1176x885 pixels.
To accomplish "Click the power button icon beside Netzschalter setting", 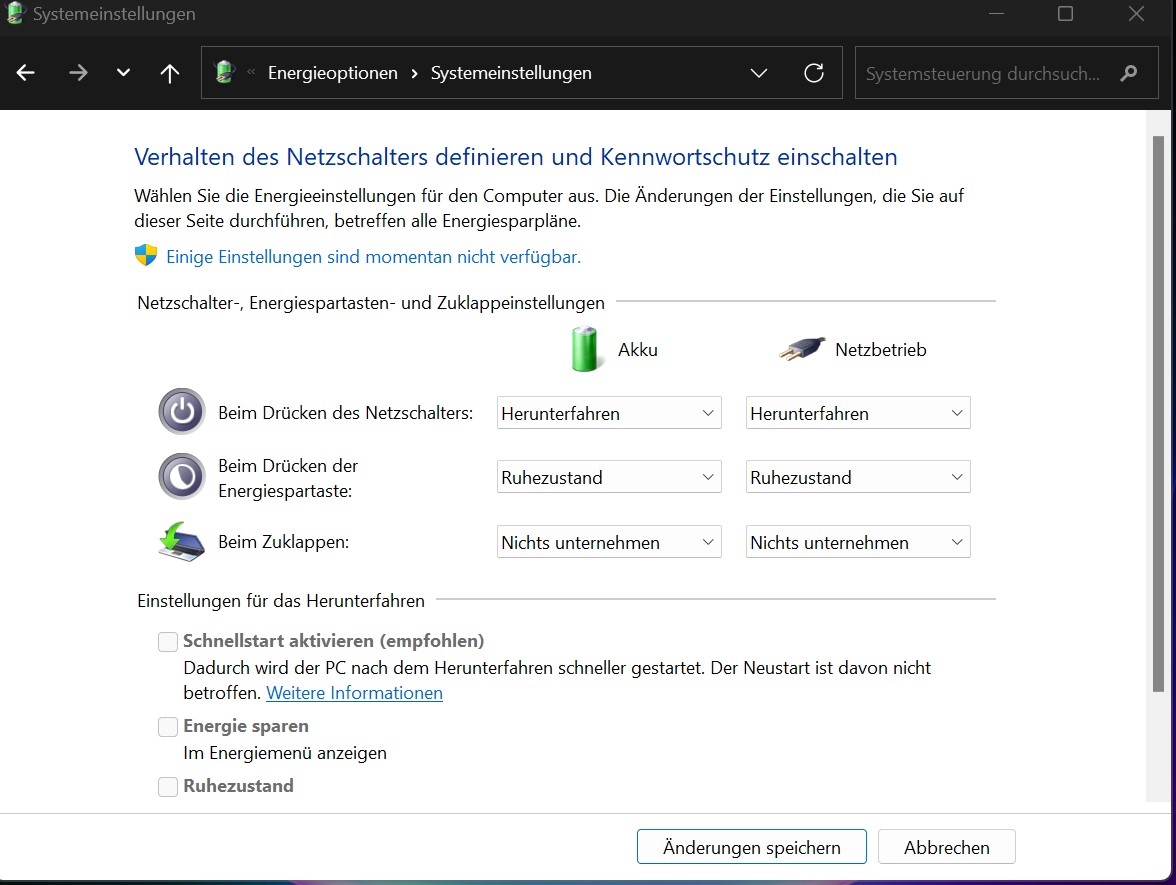I will tap(181, 412).
